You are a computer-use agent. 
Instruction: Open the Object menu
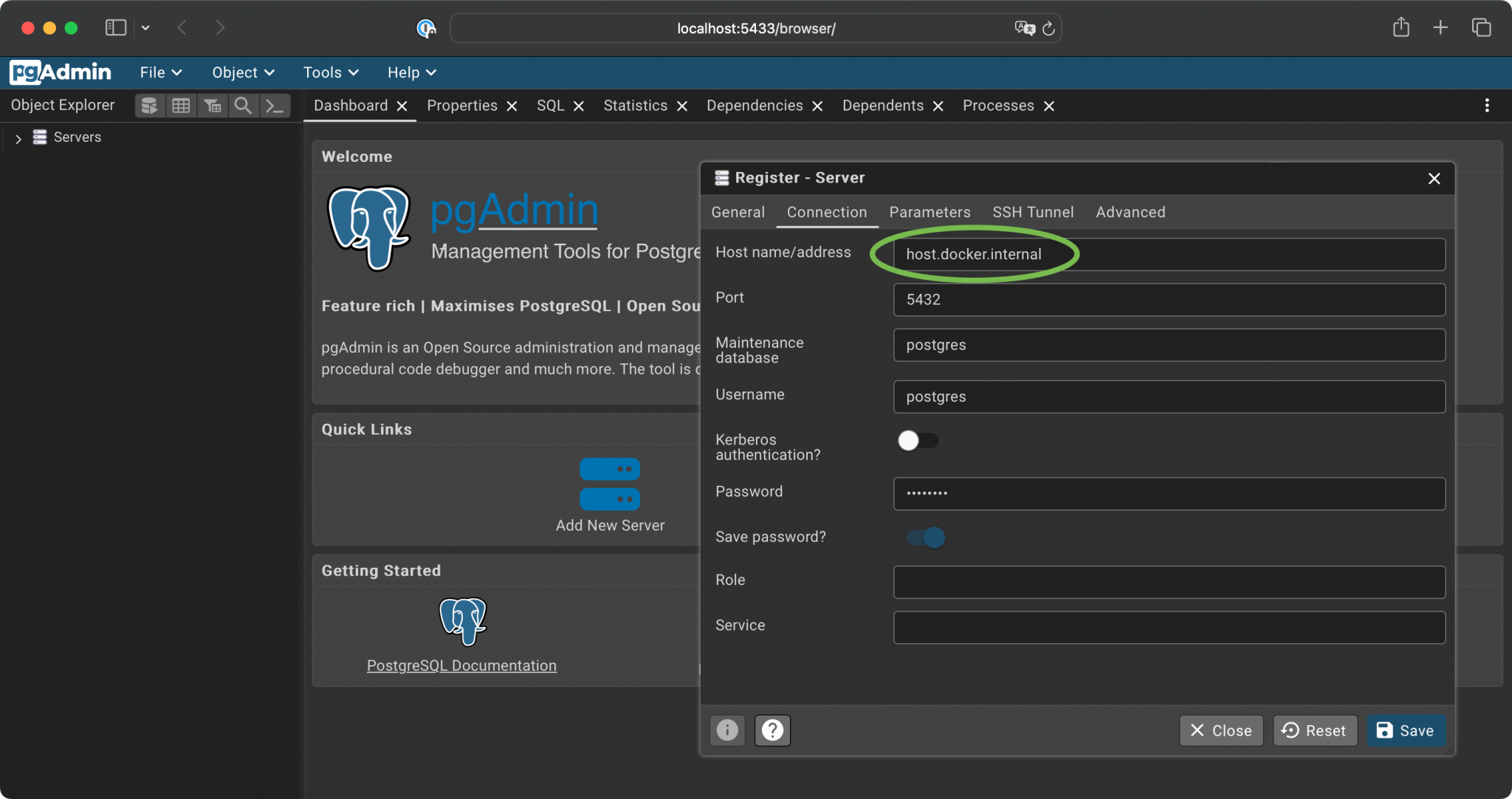[244, 72]
